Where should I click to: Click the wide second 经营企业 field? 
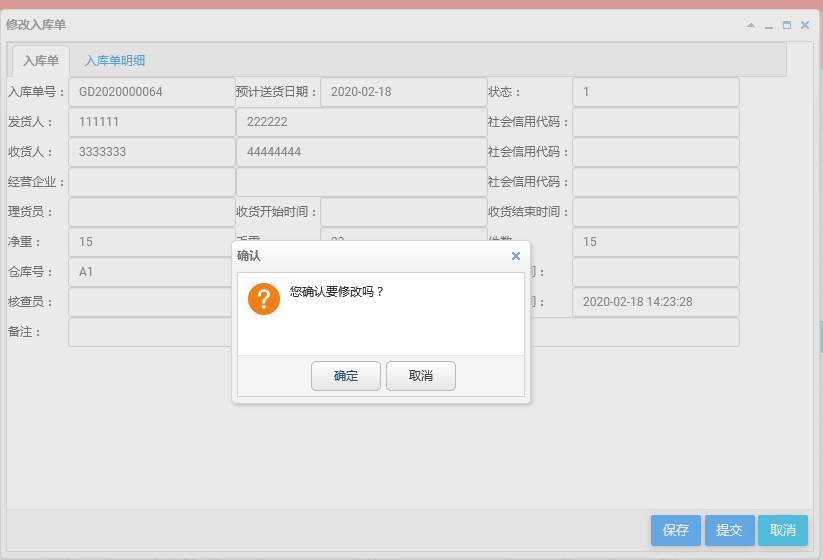pyautogui.click(x=362, y=182)
